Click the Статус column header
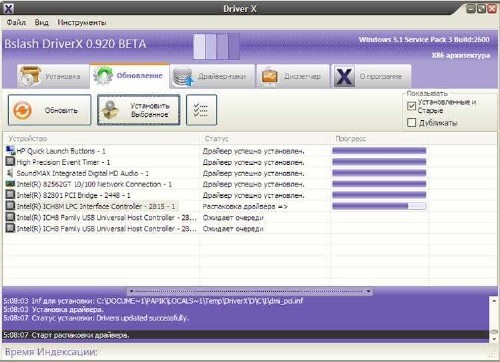 265,139
